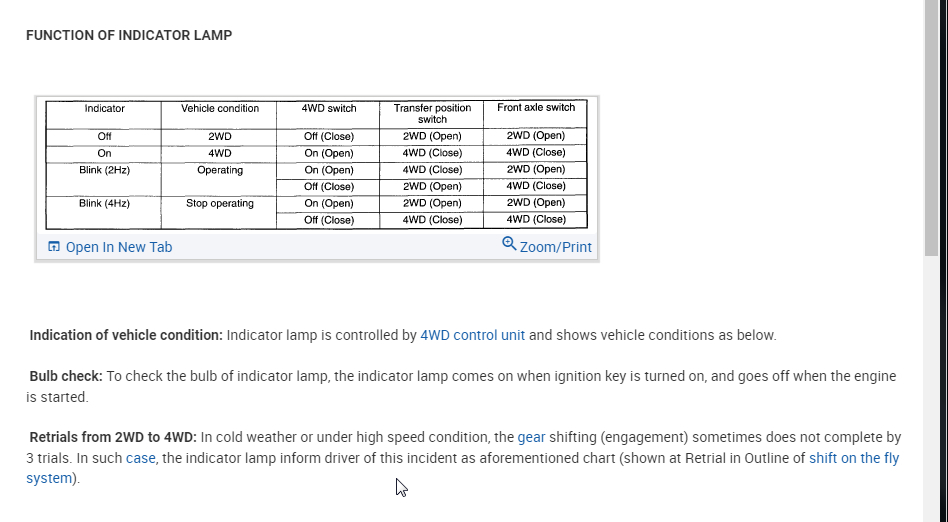
Task: Follow the blue gear hyperlink
Action: click(x=531, y=437)
